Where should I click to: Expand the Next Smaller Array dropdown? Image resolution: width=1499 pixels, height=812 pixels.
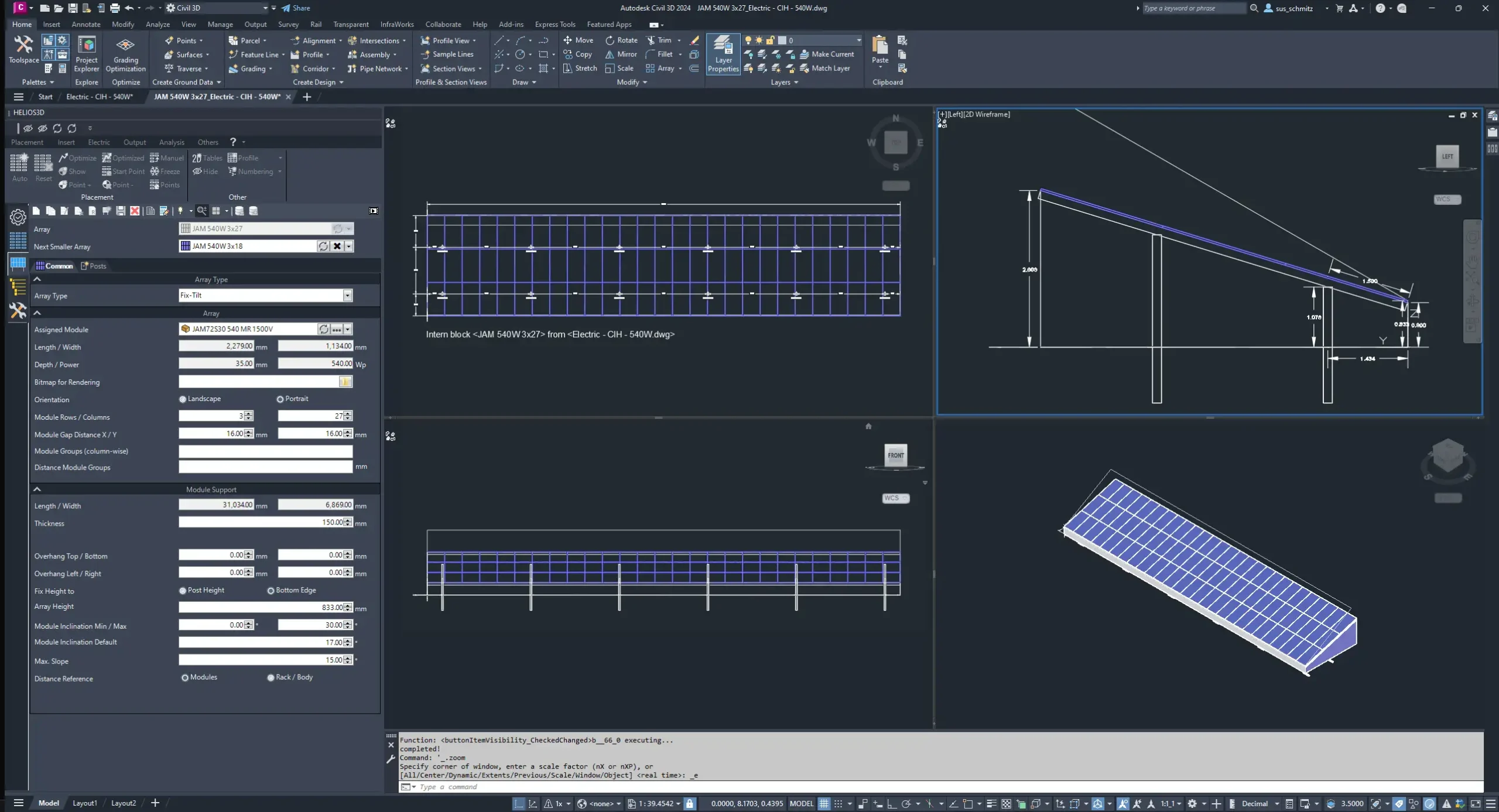(x=349, y=246)
